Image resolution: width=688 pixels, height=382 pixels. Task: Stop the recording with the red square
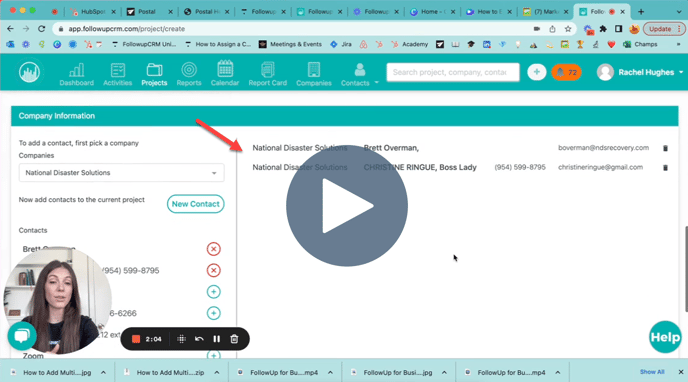(x=136, y=339)
